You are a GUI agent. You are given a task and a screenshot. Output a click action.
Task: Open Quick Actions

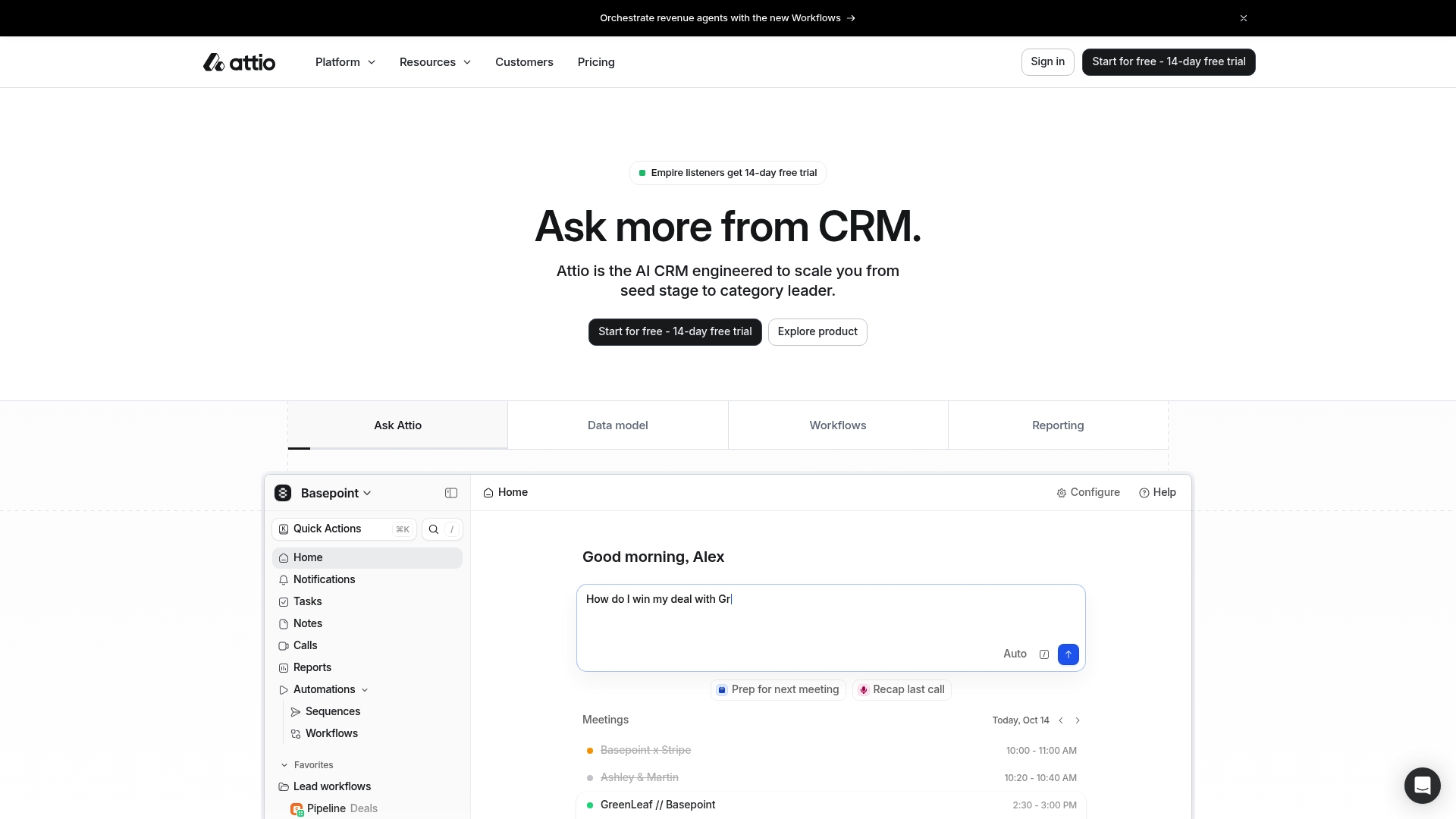[x=344, y=529]
